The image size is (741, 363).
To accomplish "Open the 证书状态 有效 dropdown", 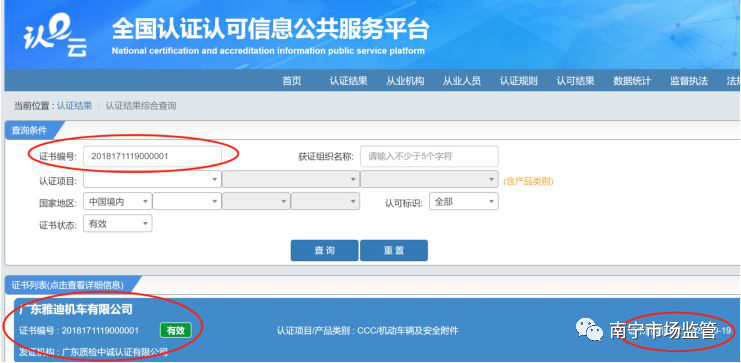I will tap(118, 224).
